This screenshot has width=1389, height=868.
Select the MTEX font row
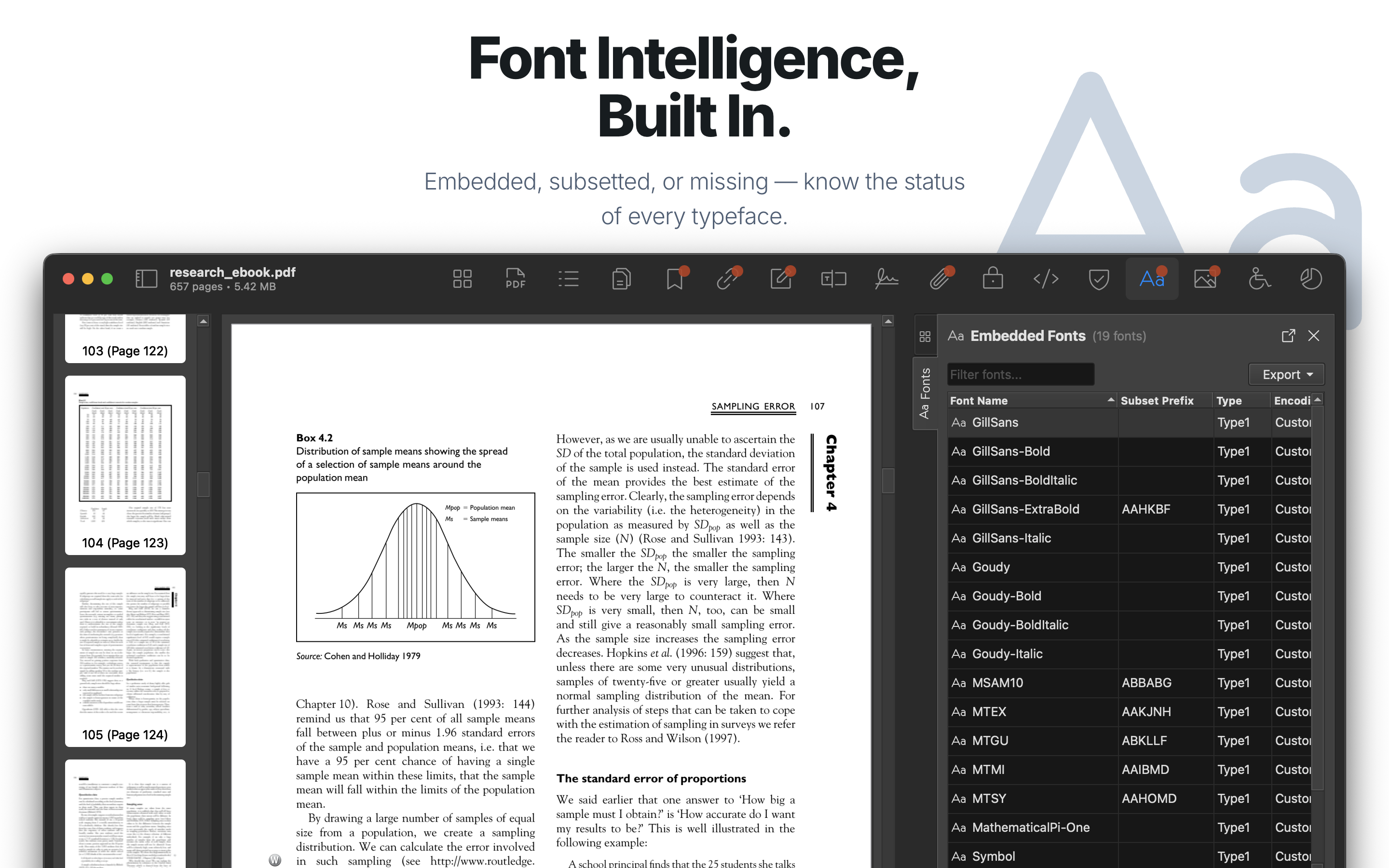[1129, 712]
